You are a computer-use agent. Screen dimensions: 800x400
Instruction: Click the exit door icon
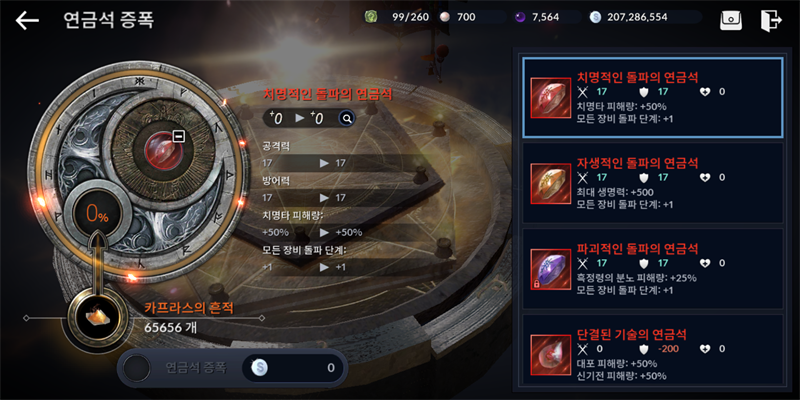click(x=770, y=21)
